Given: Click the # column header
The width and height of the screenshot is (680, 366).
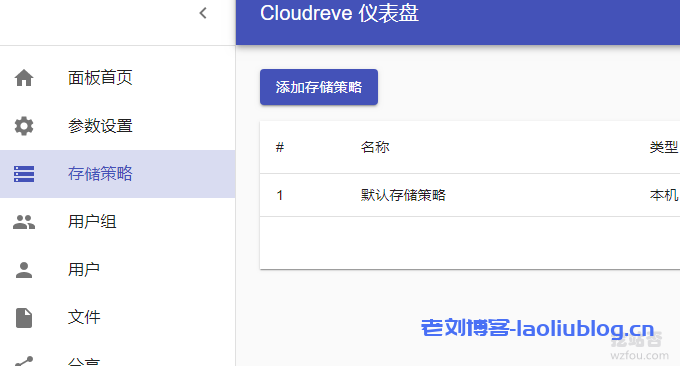Looking at the screenshot, I should (x=280, y=147).
